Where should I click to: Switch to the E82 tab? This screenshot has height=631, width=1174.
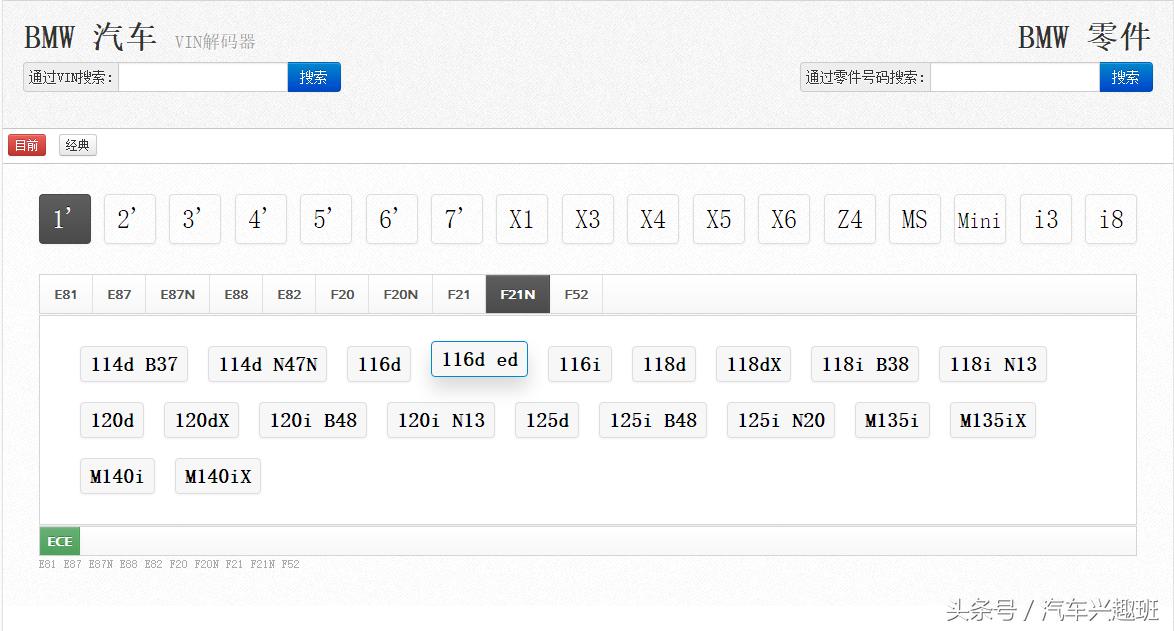pos(289,294)
